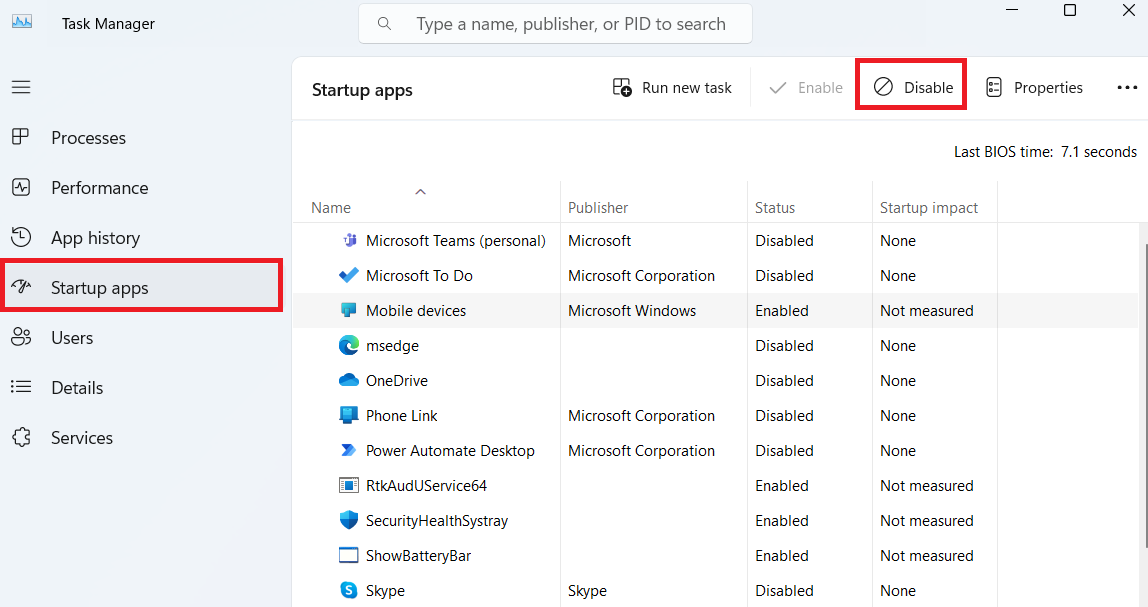Open Properties from the toolbar
This screenshot has height=607, width=1148.
(1034, 88)
